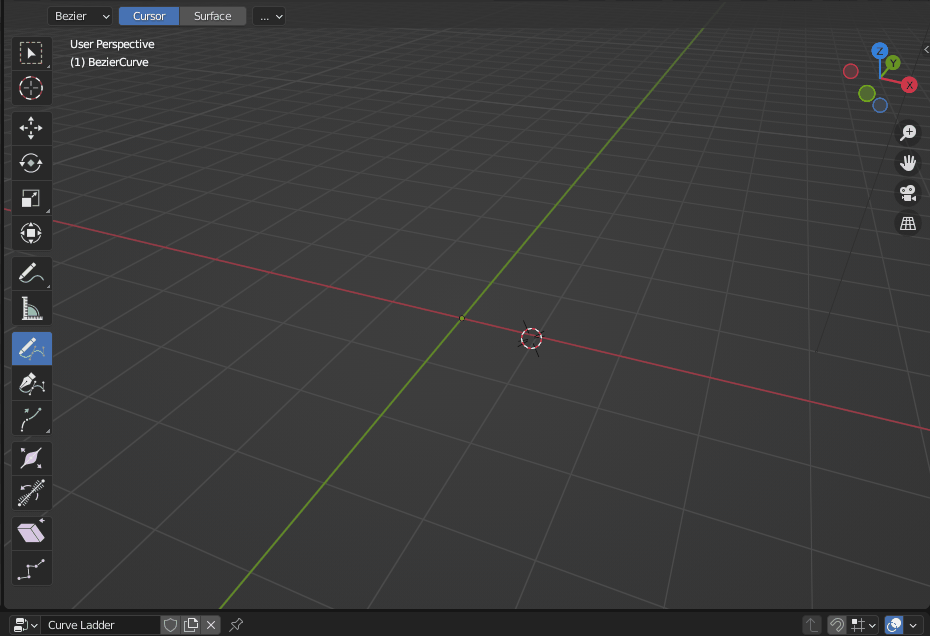This screenshot has width=930, height=636.
Task: Open the editor type dropdown
Action: click(24, 625)
